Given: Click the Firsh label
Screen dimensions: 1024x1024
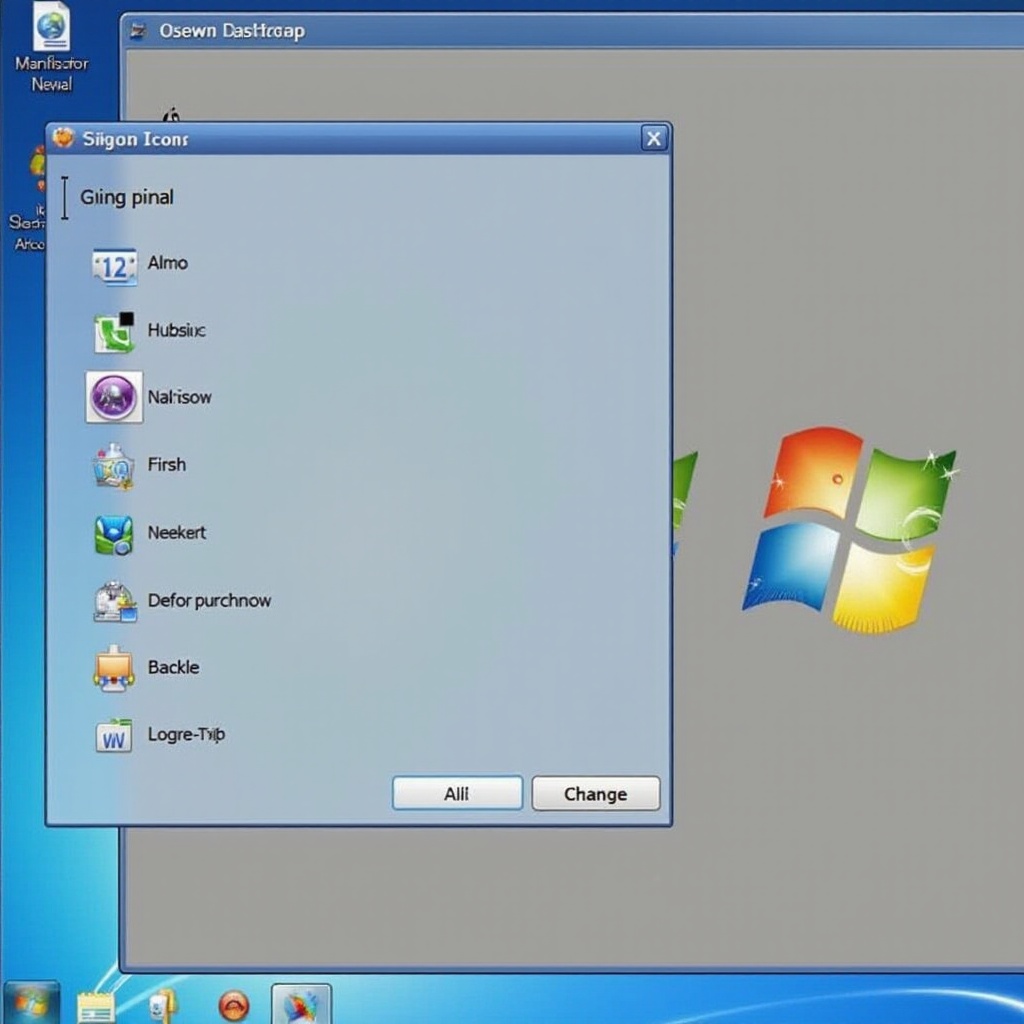Looking at the screenshot, I should [167, 465].
